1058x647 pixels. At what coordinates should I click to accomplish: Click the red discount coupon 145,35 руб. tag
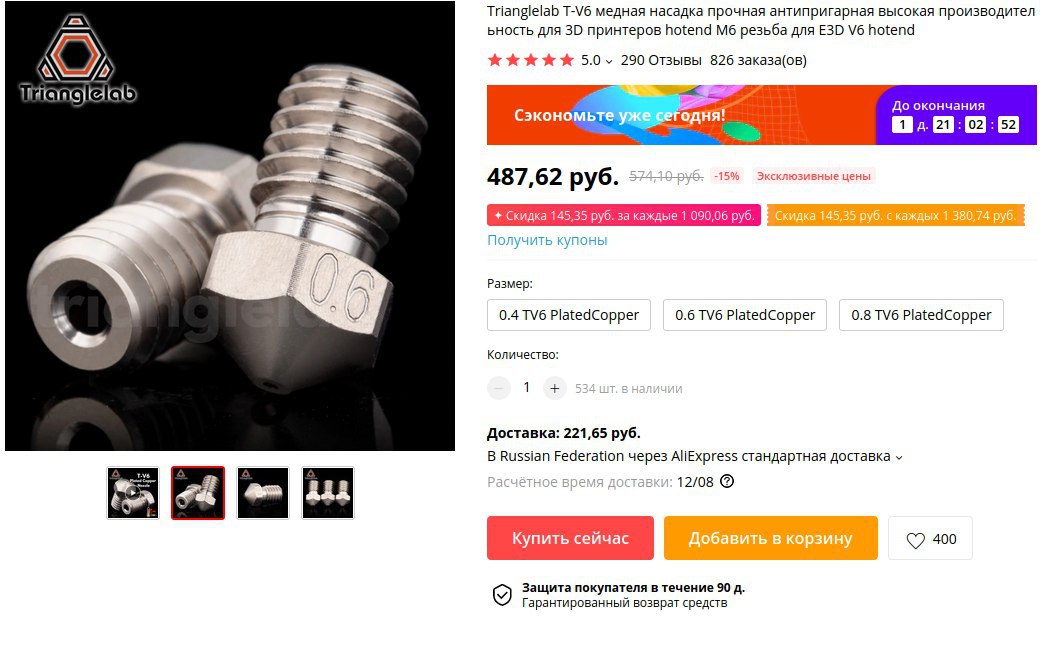(624, 215)
